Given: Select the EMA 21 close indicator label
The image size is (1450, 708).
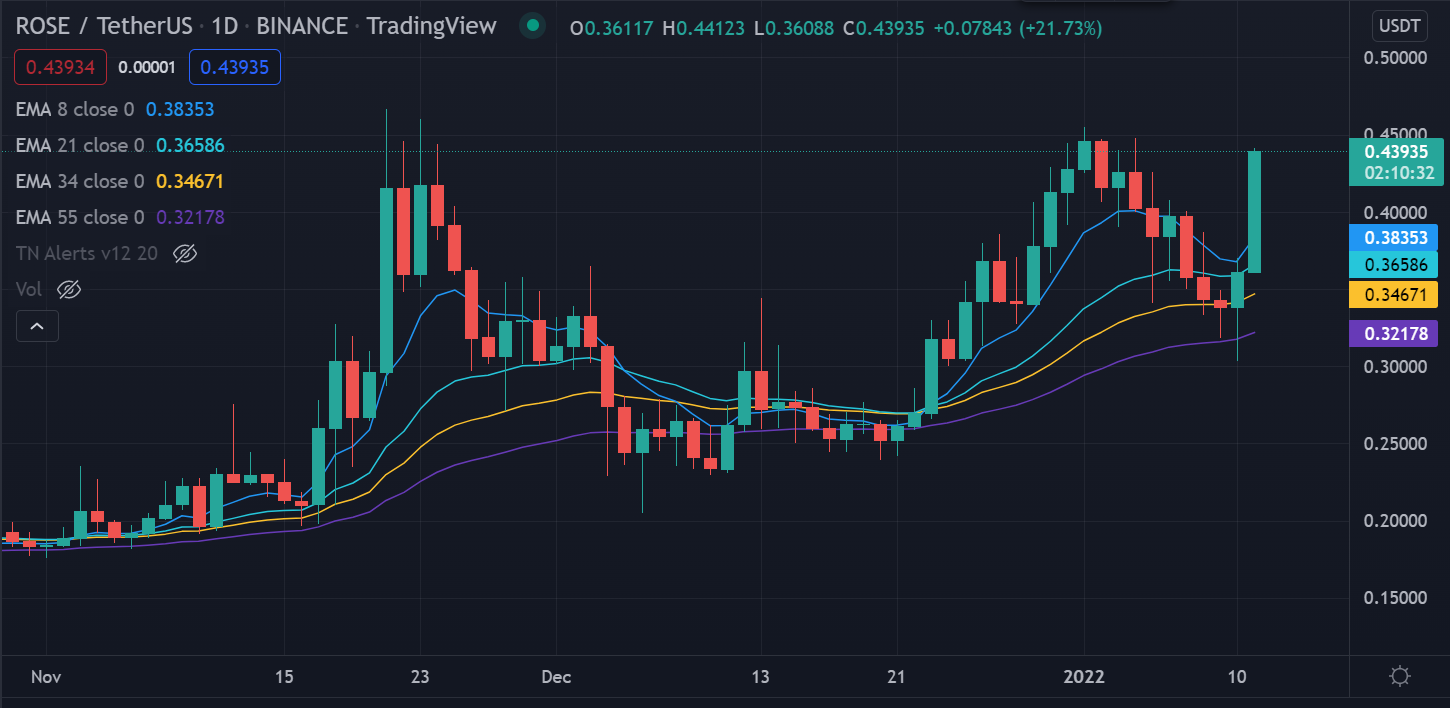Looking at the screenshot, I should point(80,145).
